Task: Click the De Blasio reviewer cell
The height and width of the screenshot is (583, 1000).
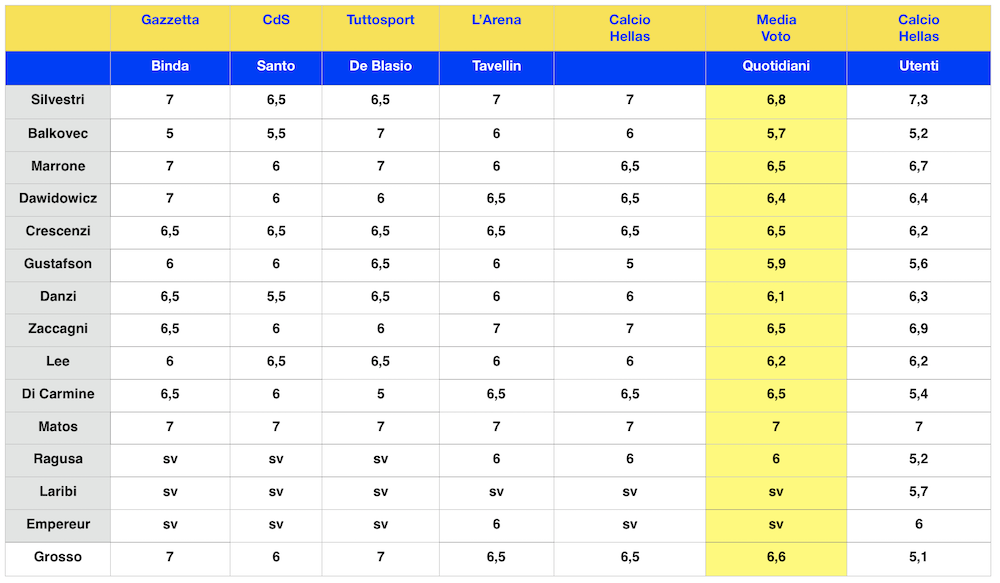Action: pyautogui.click(x=380, y=66)
